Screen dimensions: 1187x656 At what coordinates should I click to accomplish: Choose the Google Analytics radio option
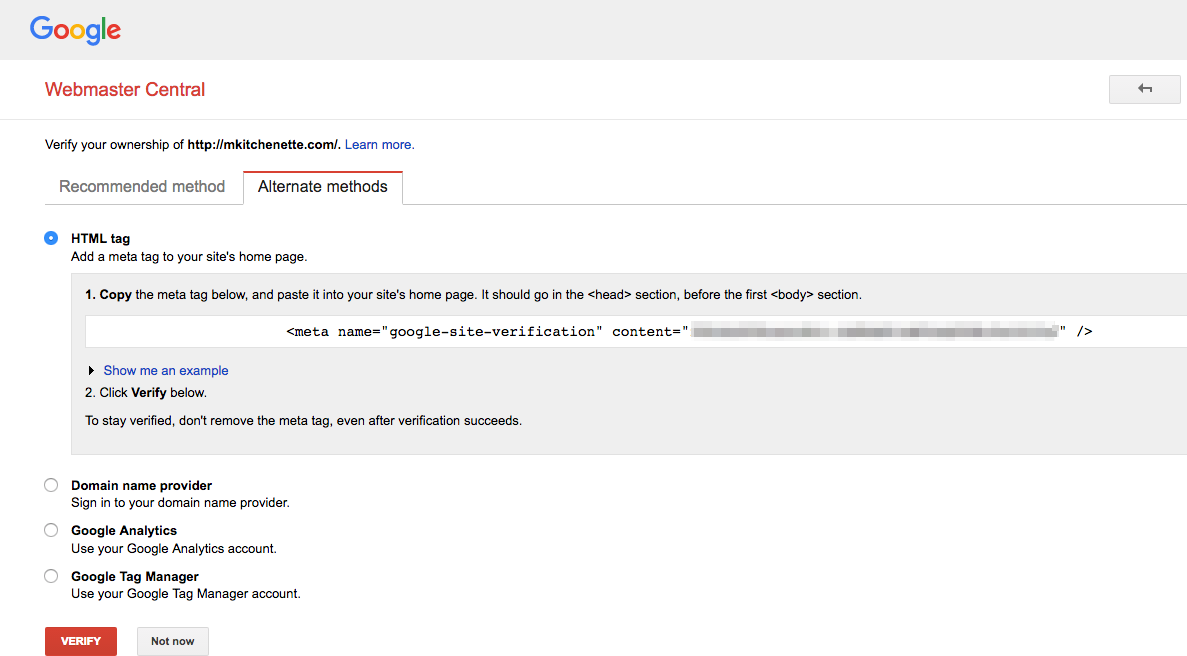tap(51, 530)
